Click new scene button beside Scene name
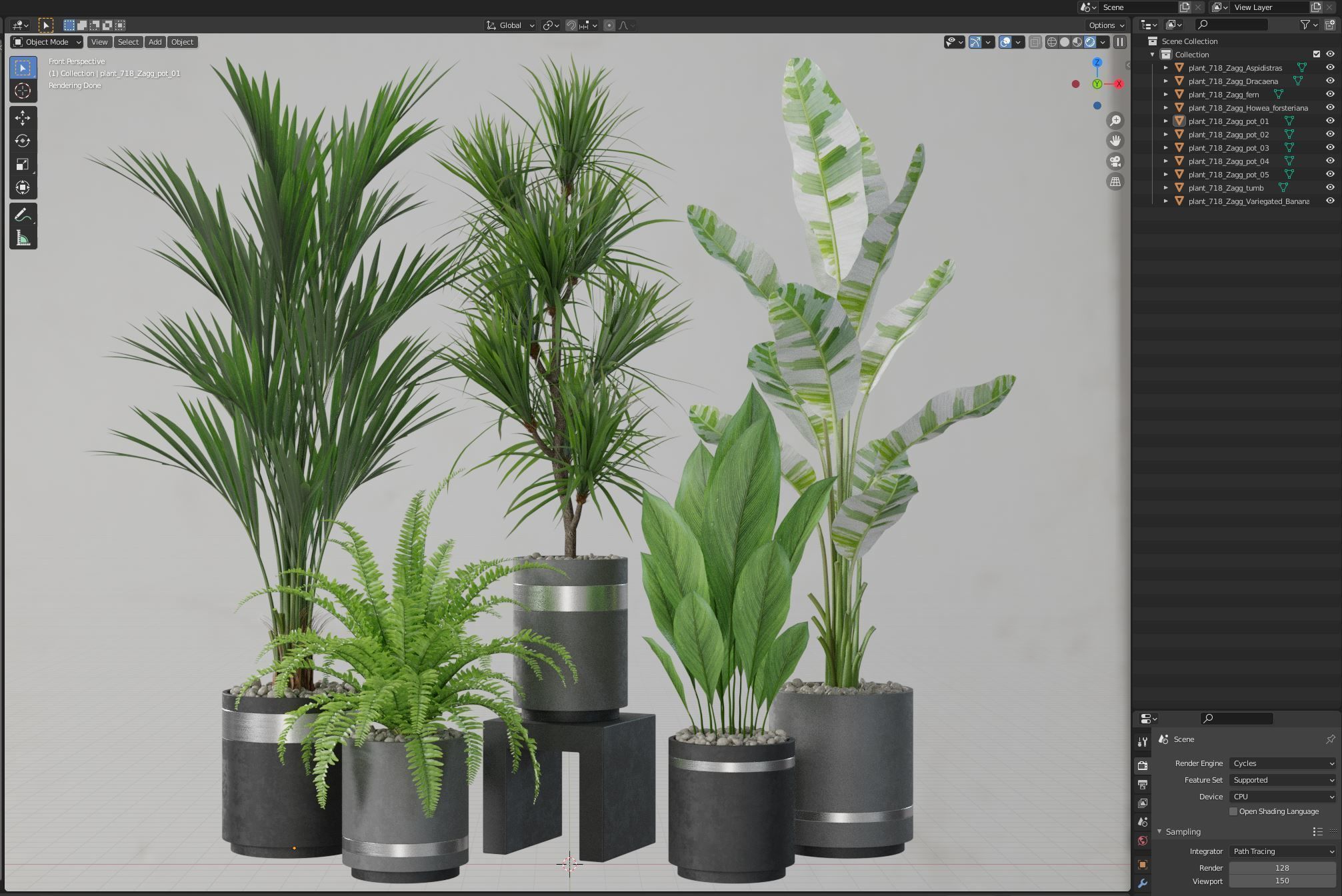The image size is (1342, 896). click(1185, 7)
